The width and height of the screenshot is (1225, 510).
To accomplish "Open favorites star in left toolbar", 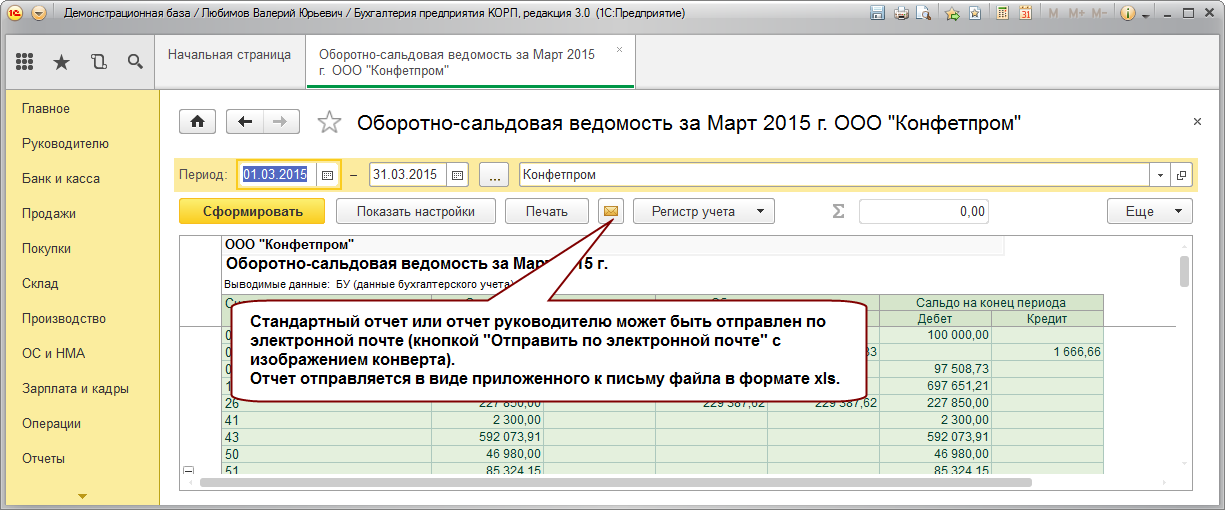I will point(61,62).
